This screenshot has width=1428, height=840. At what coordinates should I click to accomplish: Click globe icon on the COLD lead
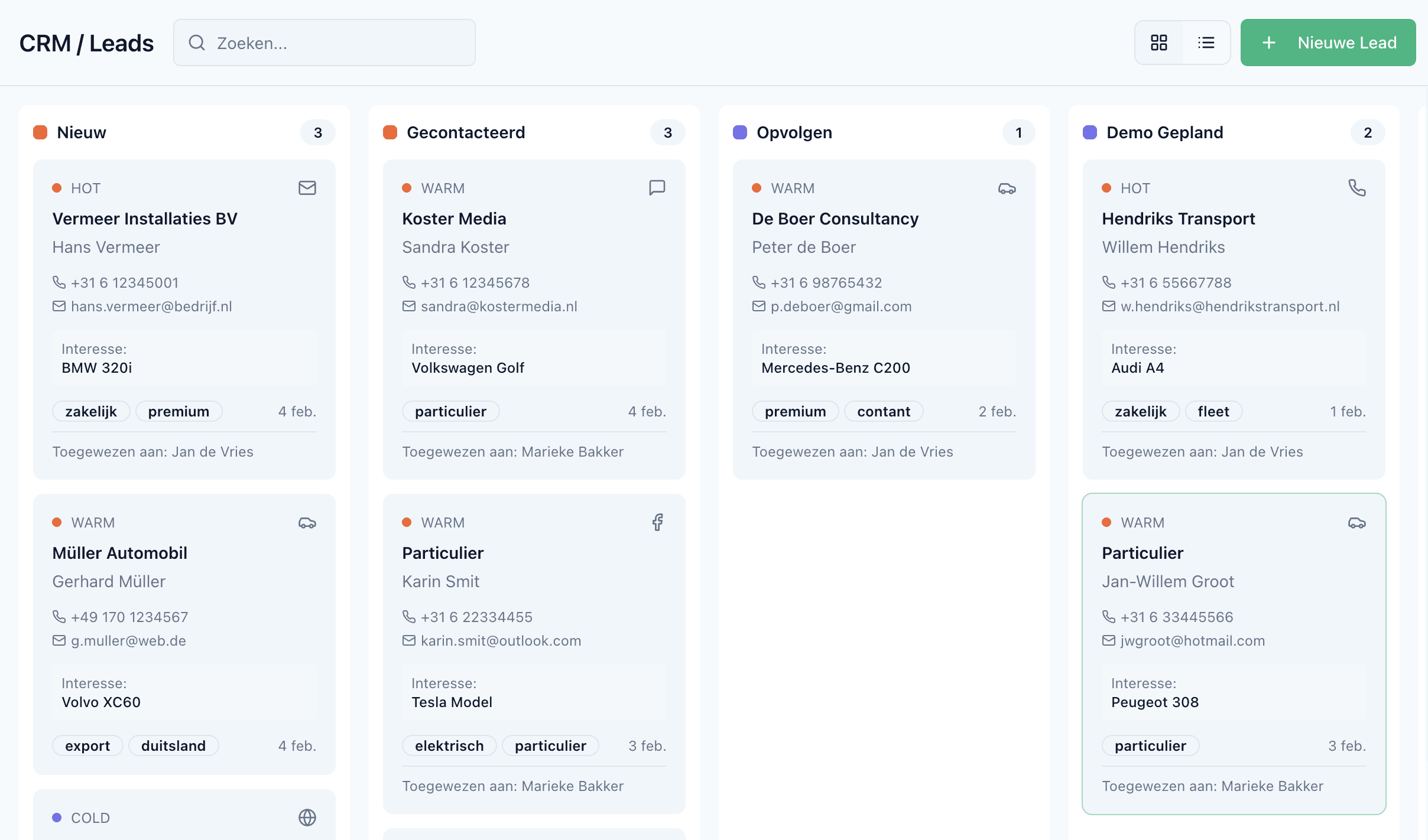click(307, 818)
